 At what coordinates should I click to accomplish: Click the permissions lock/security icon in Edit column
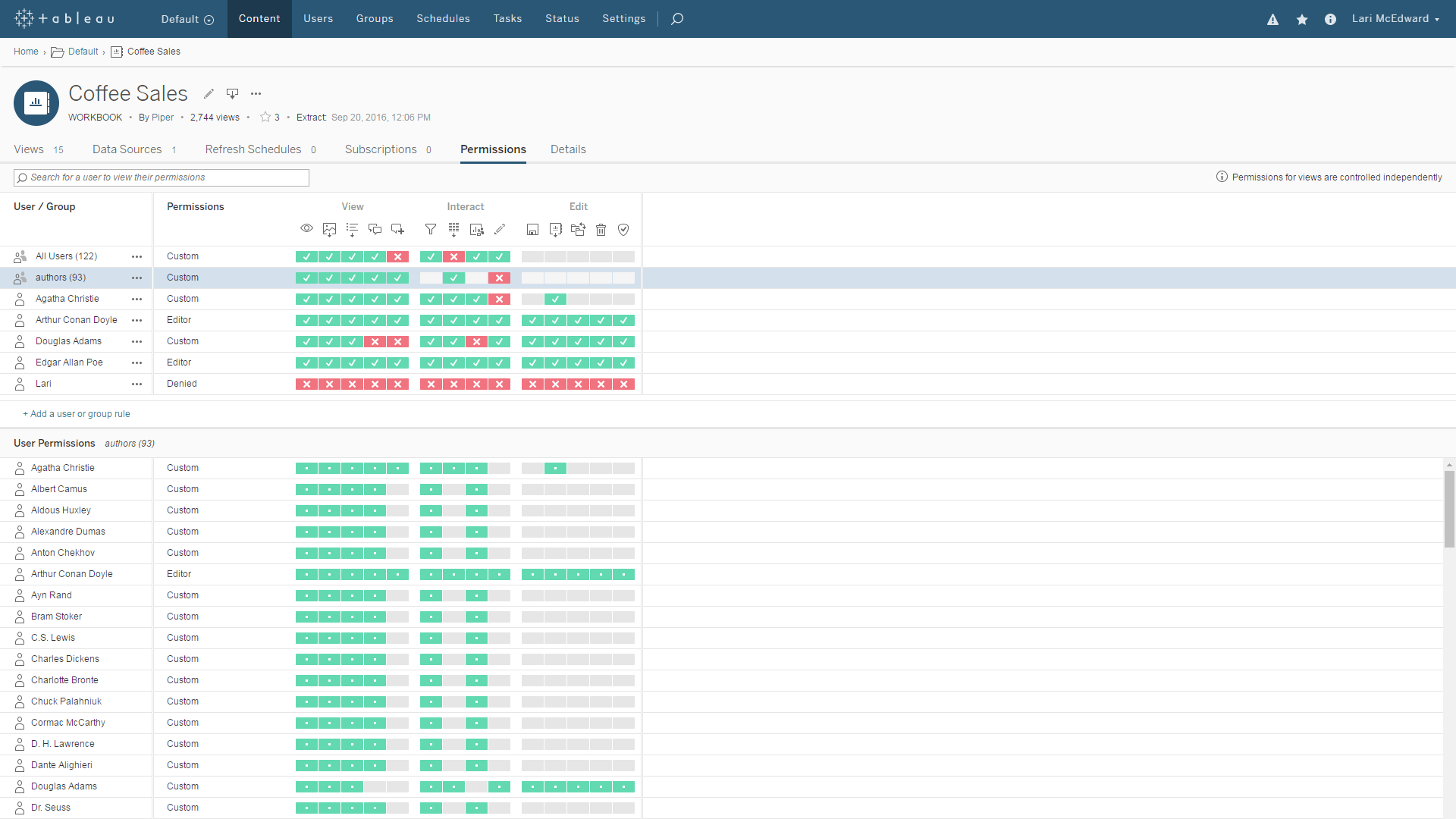[623, 229]
